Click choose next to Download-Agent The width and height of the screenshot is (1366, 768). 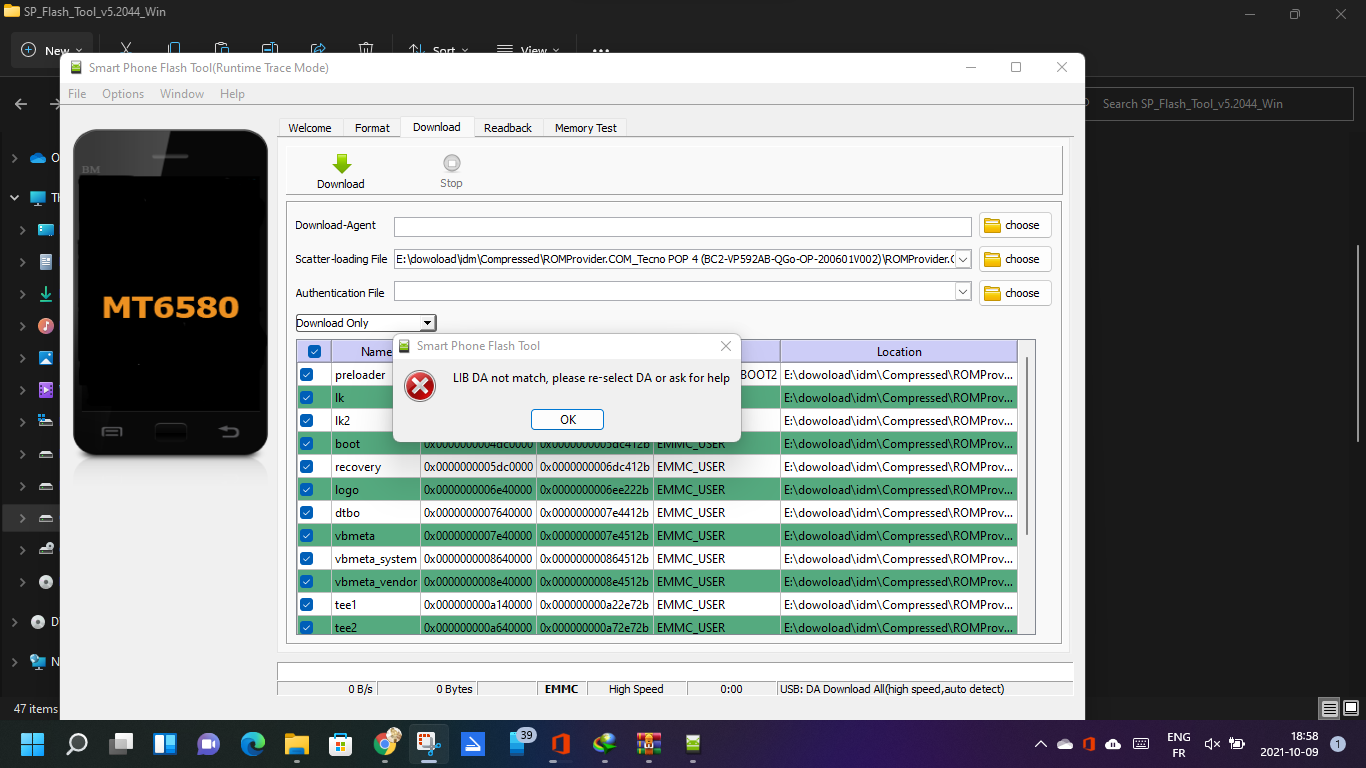(x=1015, y=225)
